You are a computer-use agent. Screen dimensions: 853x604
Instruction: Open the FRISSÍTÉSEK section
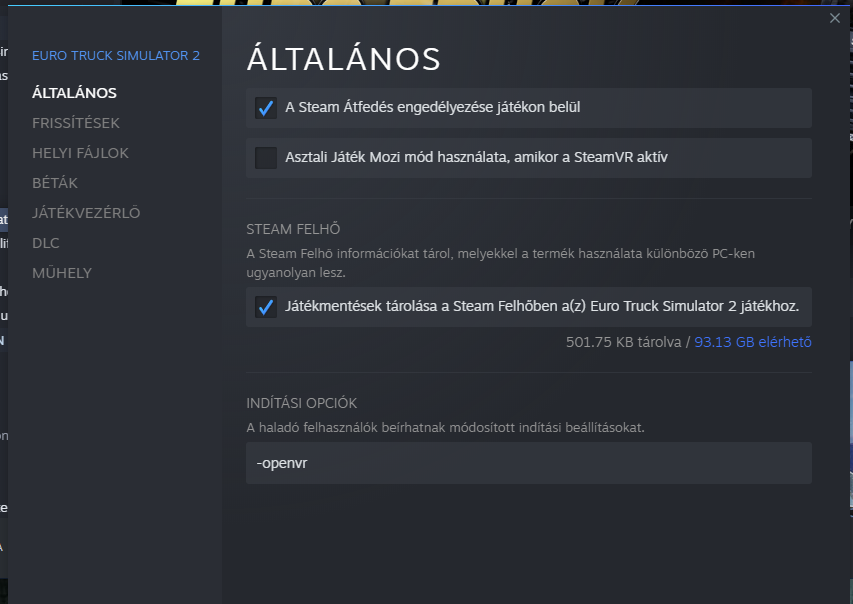point(76,123)
